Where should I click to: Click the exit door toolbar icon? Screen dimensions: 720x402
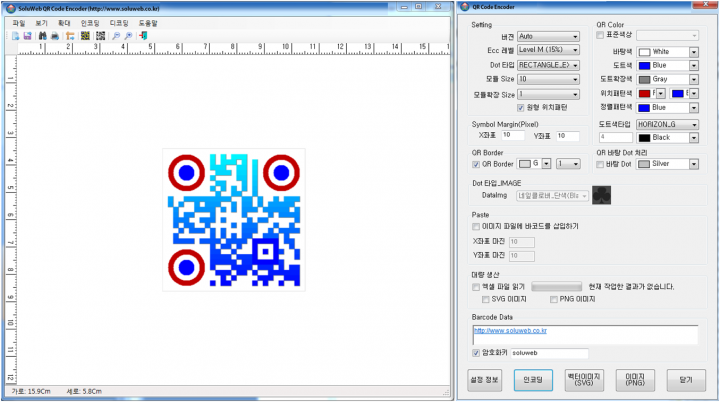[x=144, y=36]
